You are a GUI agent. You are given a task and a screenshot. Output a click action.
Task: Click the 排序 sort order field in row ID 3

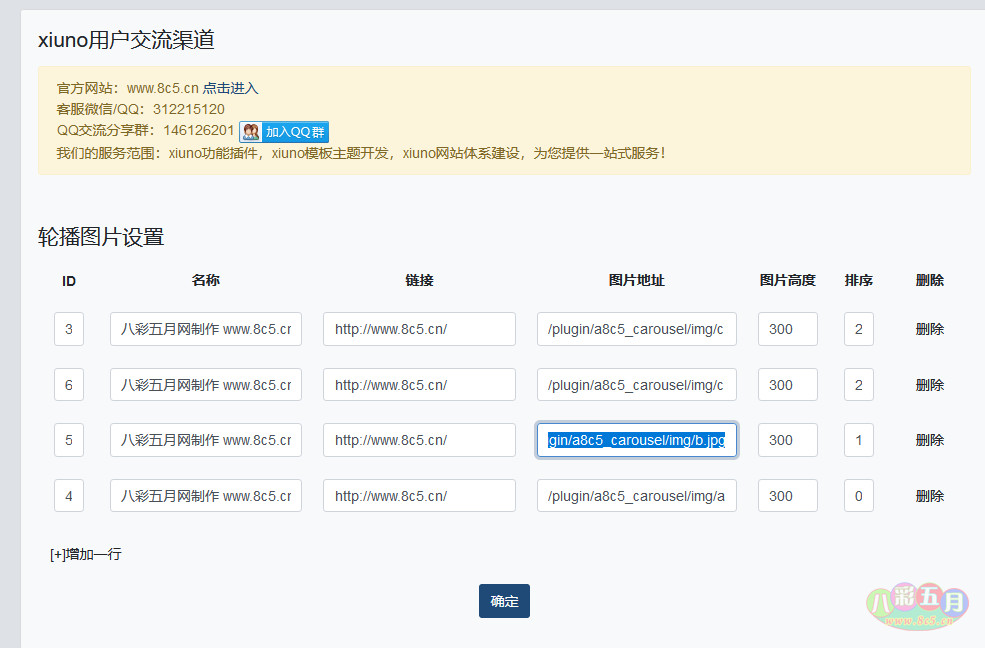(x=859, y=329)
